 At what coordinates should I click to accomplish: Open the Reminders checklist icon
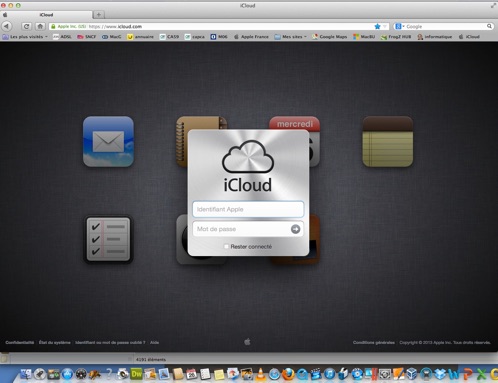click(108, 239)
